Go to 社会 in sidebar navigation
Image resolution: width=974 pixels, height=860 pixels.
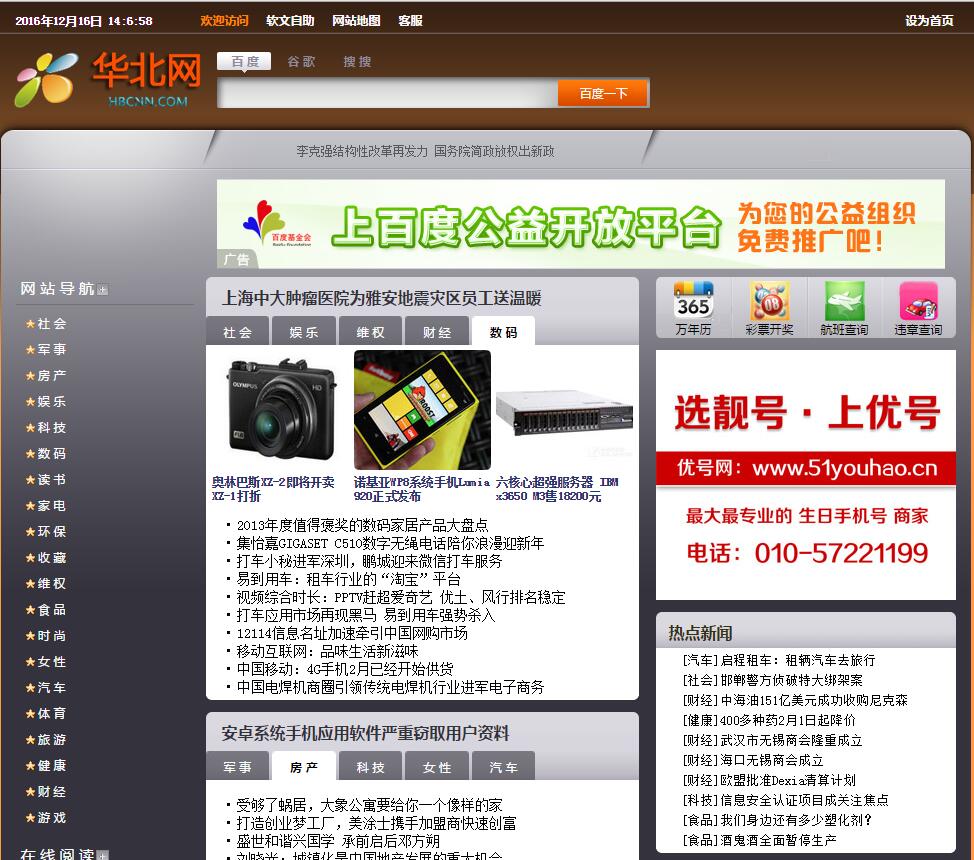click(x=52, y=324)
